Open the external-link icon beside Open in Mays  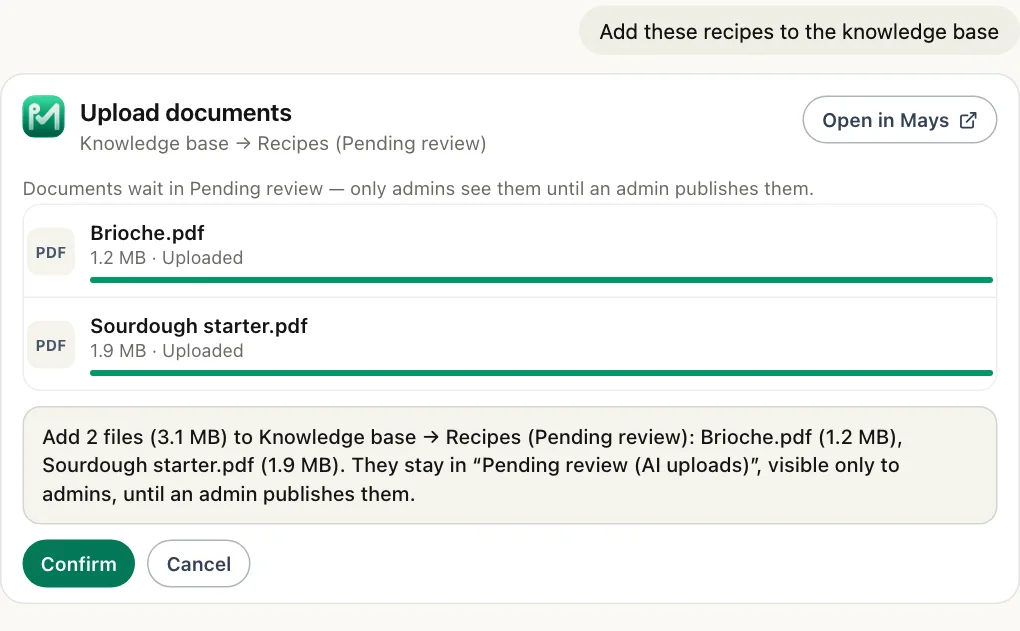968,120
